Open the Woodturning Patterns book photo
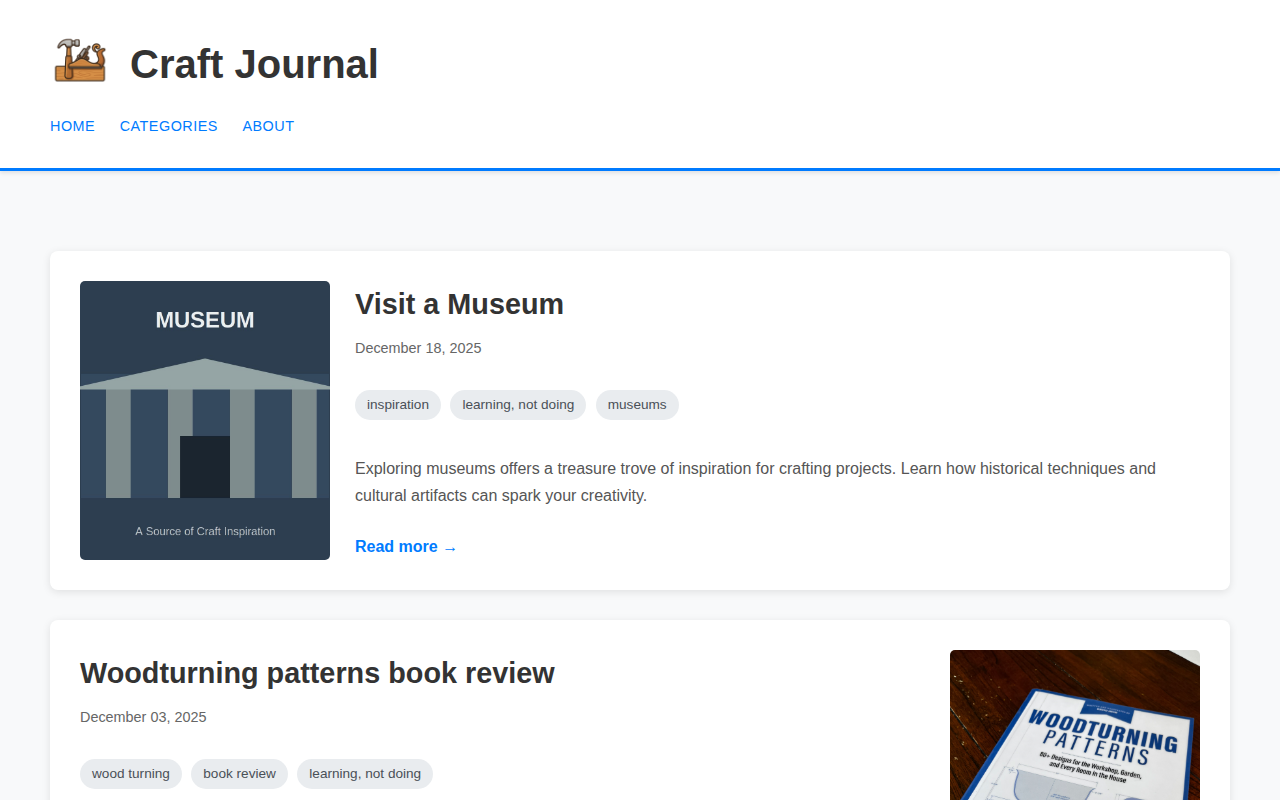This screenshot has height=800, width=1280. [1075, 725]
